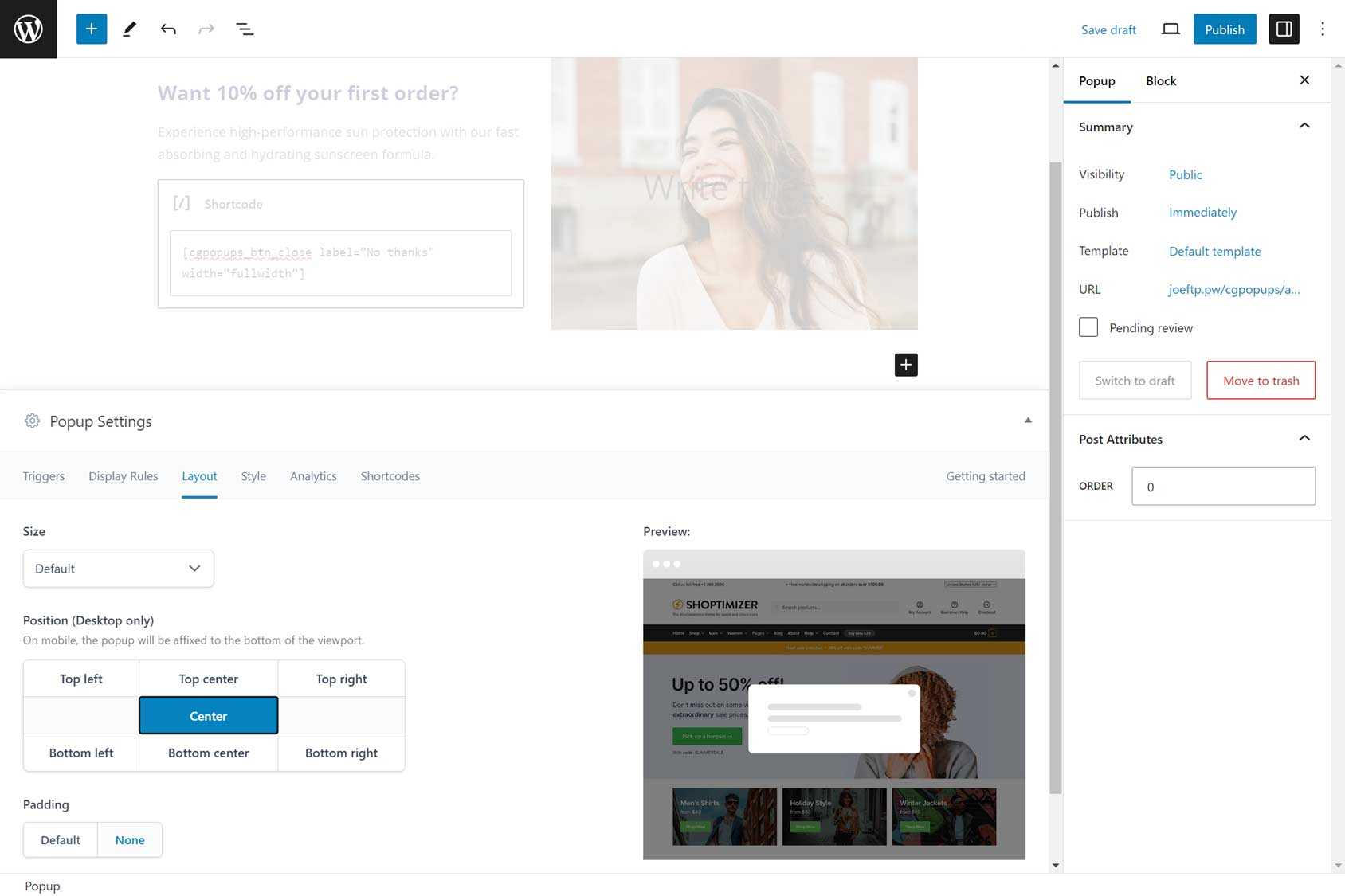Select Center popup position
Image resolution: width=1345 pixels, height=896 pixels.
[x=209, y=715]
